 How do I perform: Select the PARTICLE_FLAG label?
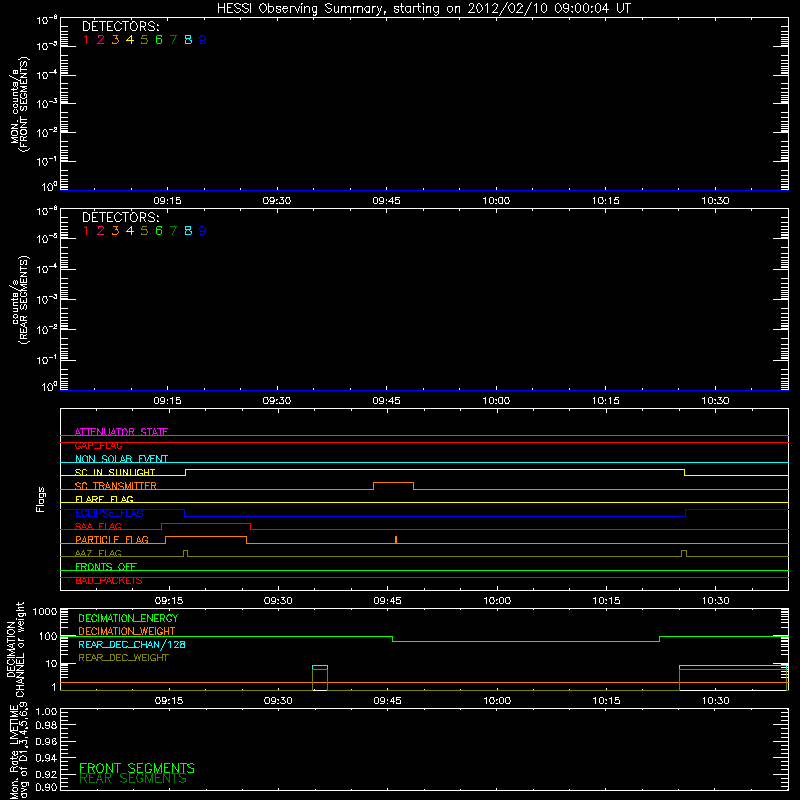coord(112,540)
